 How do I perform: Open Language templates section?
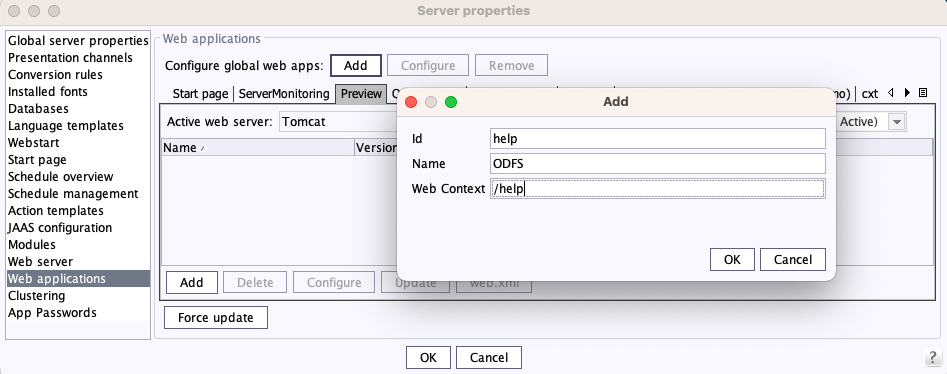pos(78,126)
